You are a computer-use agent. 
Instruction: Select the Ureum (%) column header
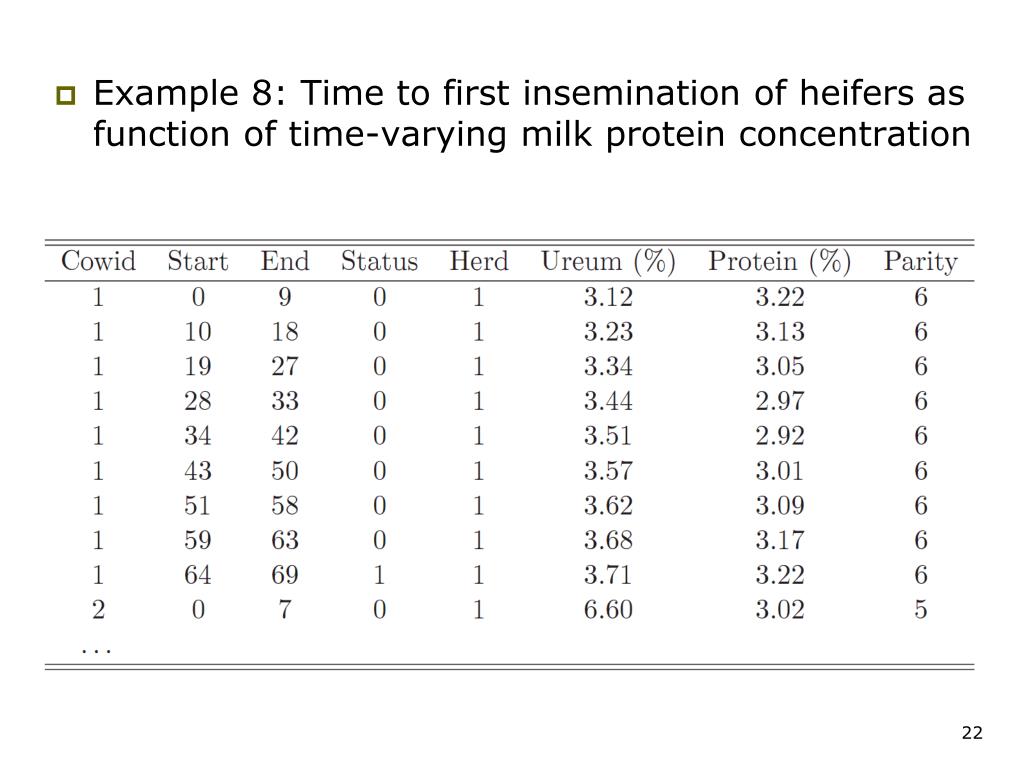pyautogui.click(x=608, y=262)
